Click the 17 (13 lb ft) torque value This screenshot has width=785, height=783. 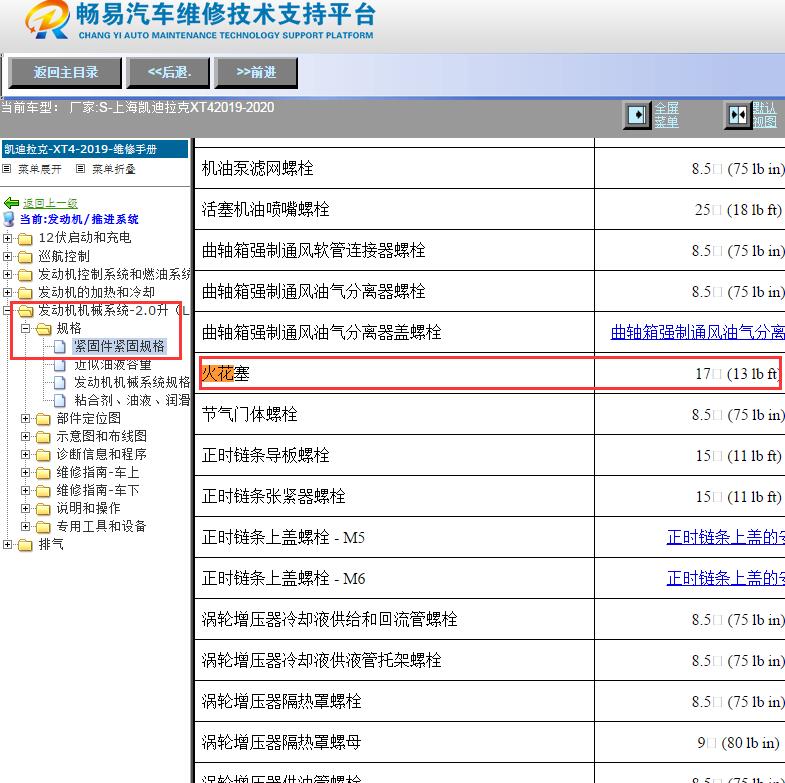pyautogui.click(x=737, y=373)
